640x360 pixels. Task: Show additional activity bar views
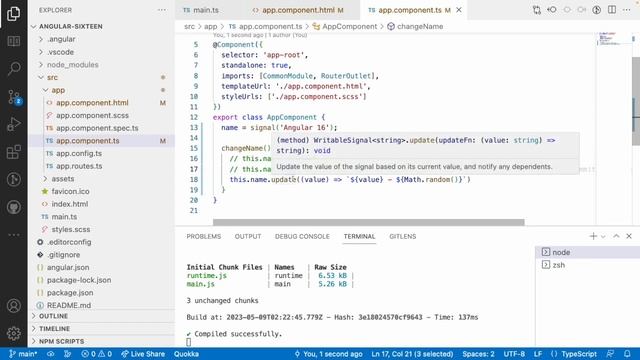13,235
